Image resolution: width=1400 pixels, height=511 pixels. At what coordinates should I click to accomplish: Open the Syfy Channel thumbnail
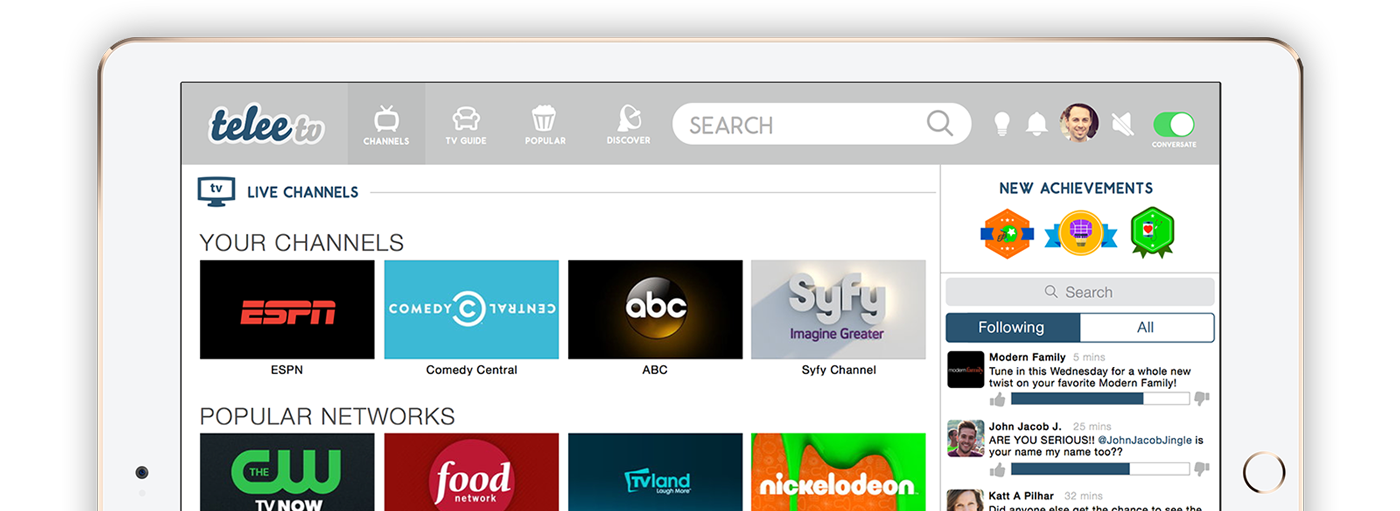(838, 309)
